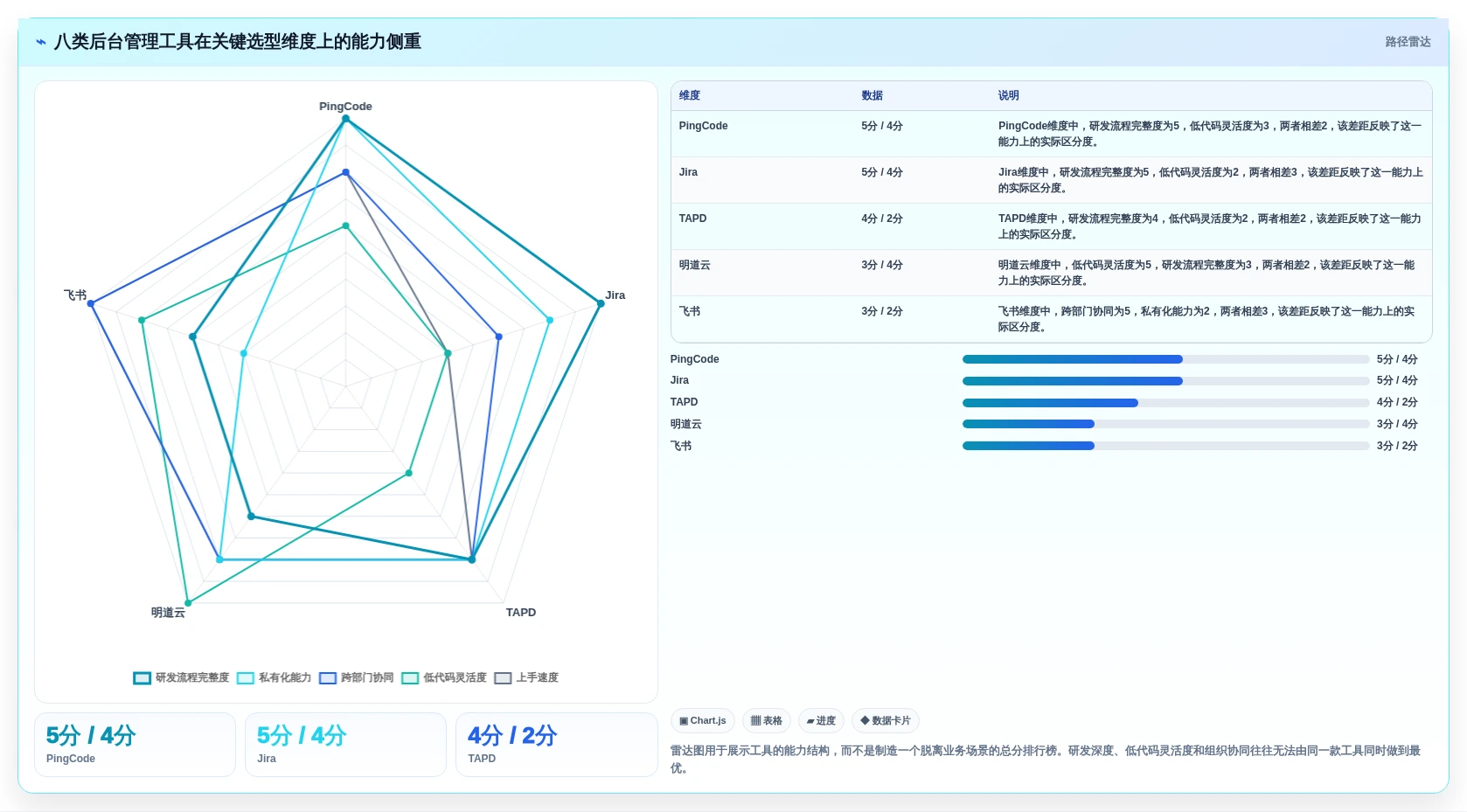Screen dimensions: 1467x812
Task: Toggle the 上手速度 legend series
Action: pos(526,677)
